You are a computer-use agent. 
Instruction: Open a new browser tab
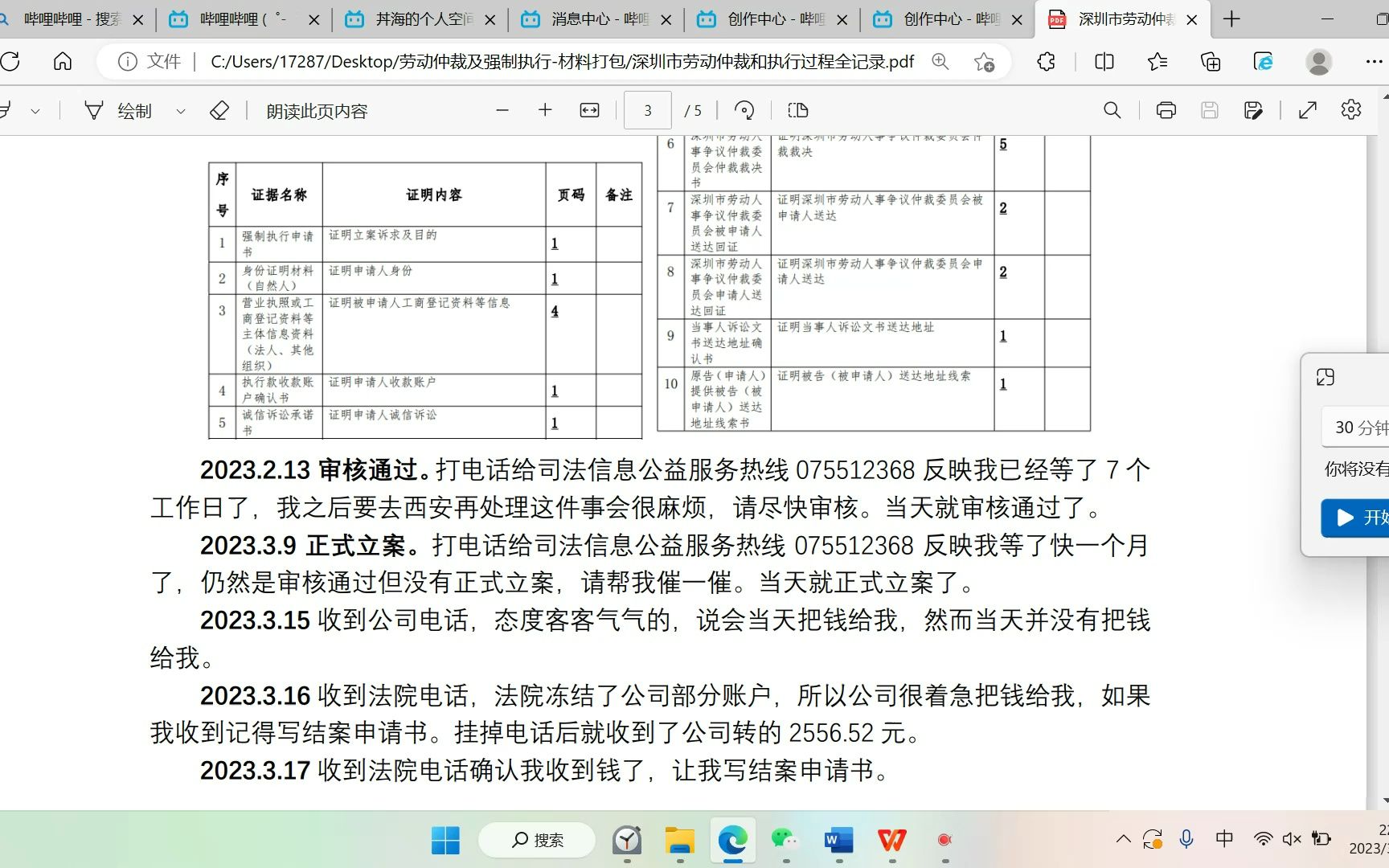(1231, 19)
